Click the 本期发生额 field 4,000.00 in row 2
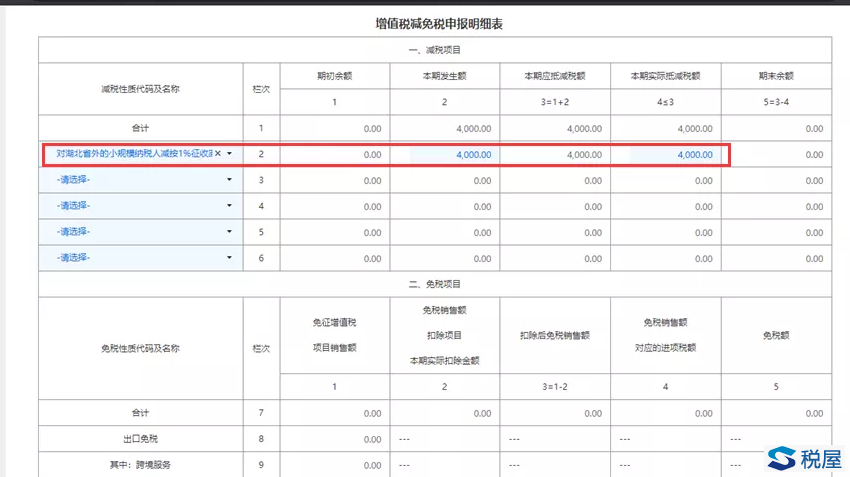The width and height of the screenshot is (850, 477). (x=452, y=154)
